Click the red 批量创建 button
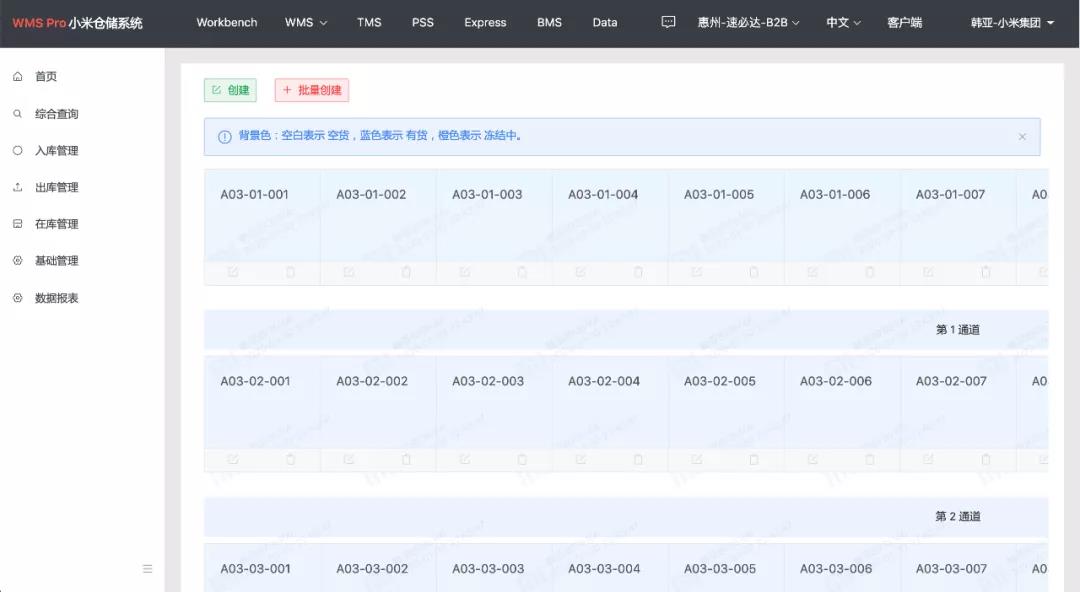This screenshot has width=1080, height=592. pyautogui.click(x=312, y=90)
